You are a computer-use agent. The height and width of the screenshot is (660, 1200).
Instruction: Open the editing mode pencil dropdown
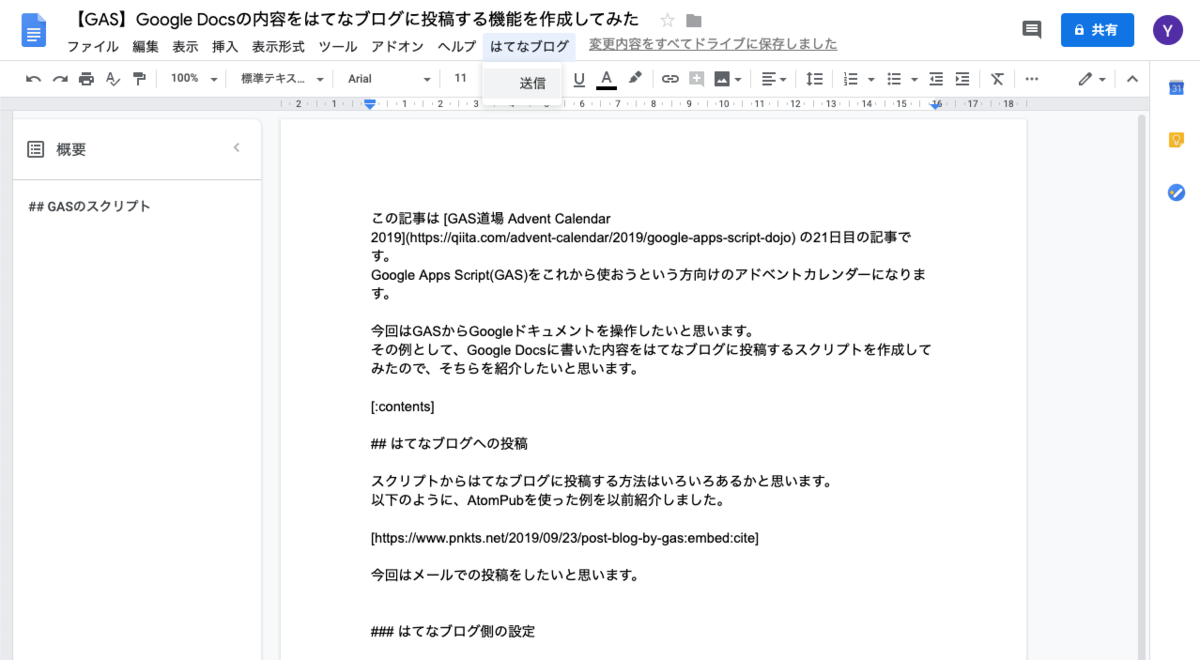pos(1091,79)
